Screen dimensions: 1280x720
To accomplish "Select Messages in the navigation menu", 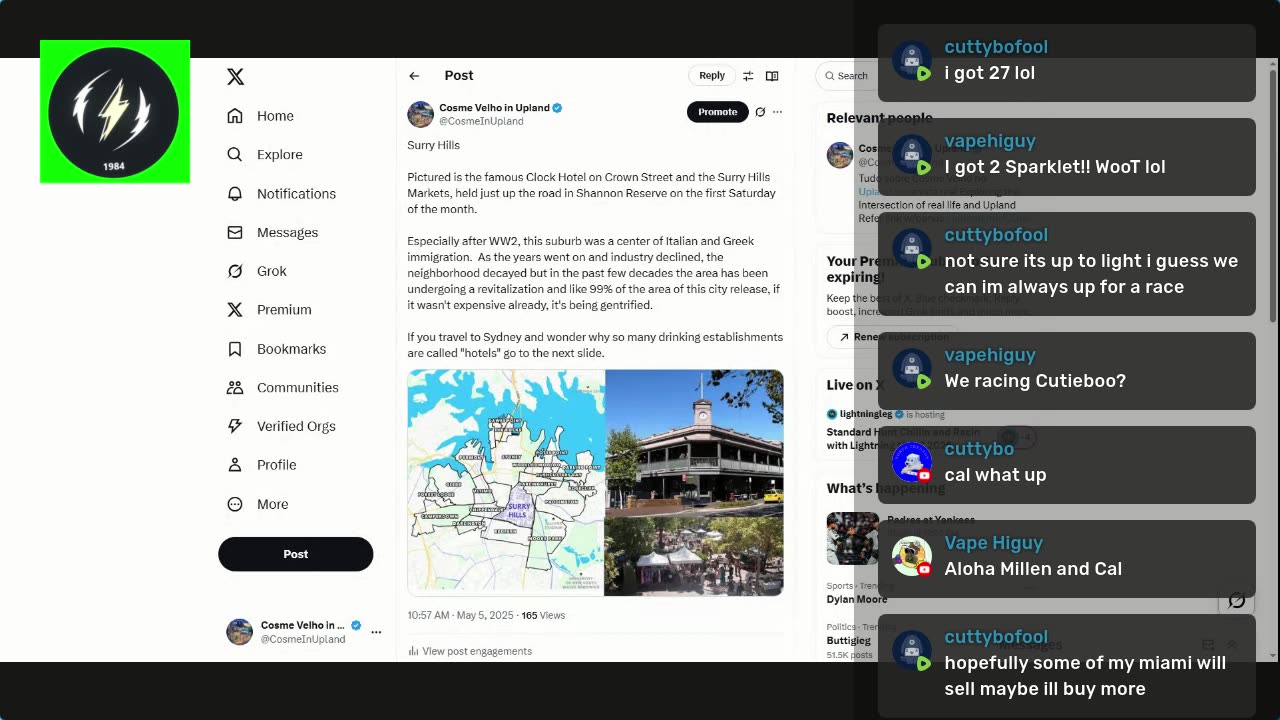I will click(273, 232).
